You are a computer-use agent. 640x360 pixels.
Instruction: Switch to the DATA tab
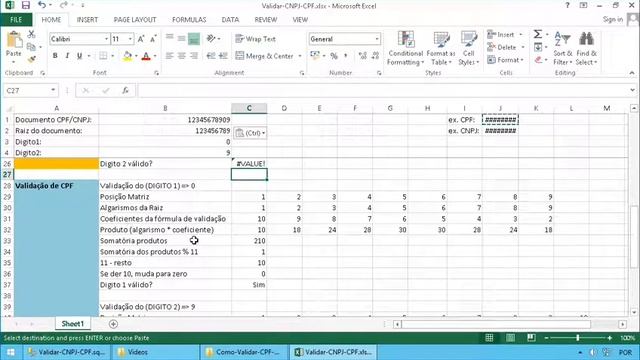coord(230,20)
